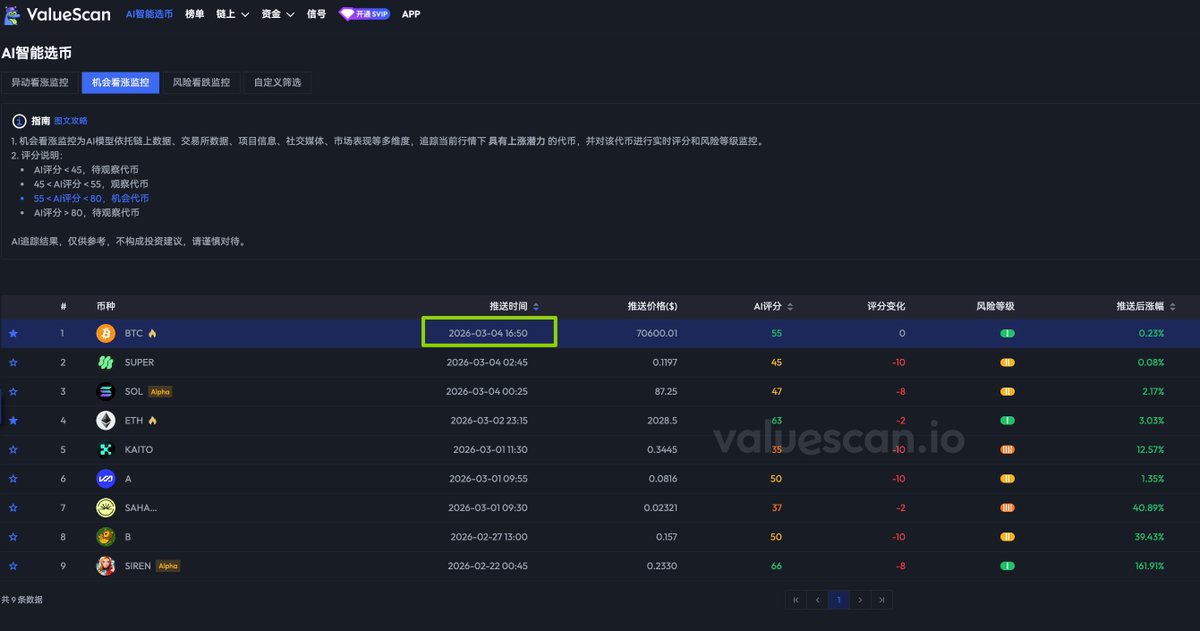Image resolution: width=1200 pixels, height=631 pixels.
Task: Click the BTC coin name
Action: click(134, 333)
